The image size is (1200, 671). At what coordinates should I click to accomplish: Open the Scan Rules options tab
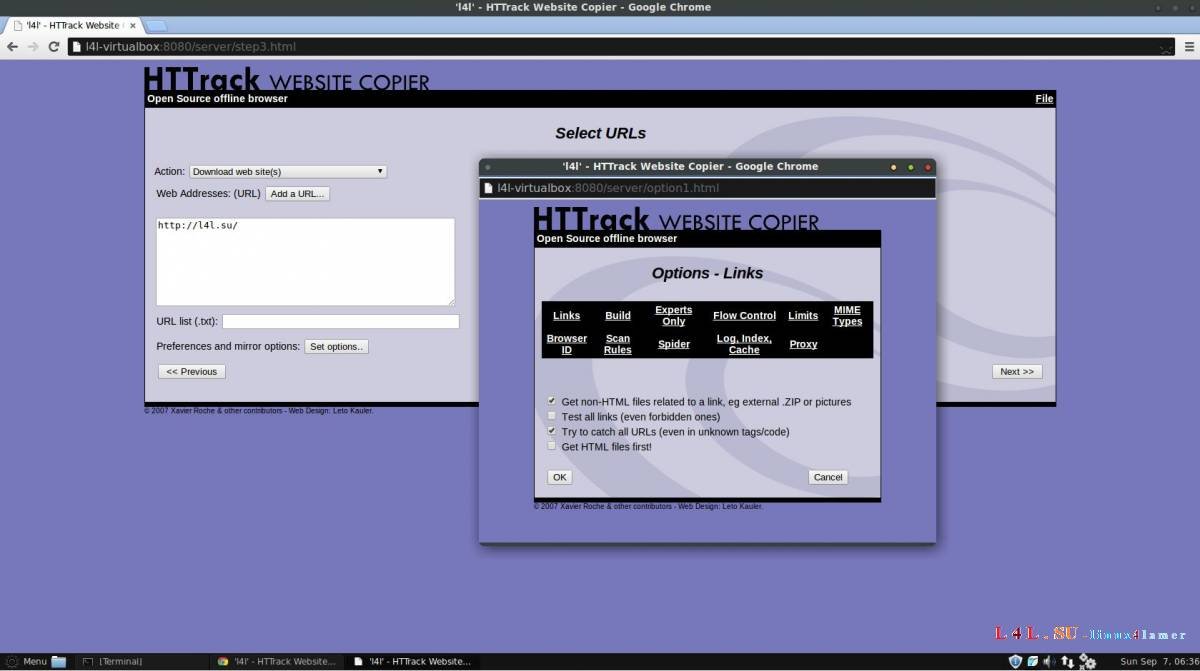pyautogui.click(x=618, y=344)
